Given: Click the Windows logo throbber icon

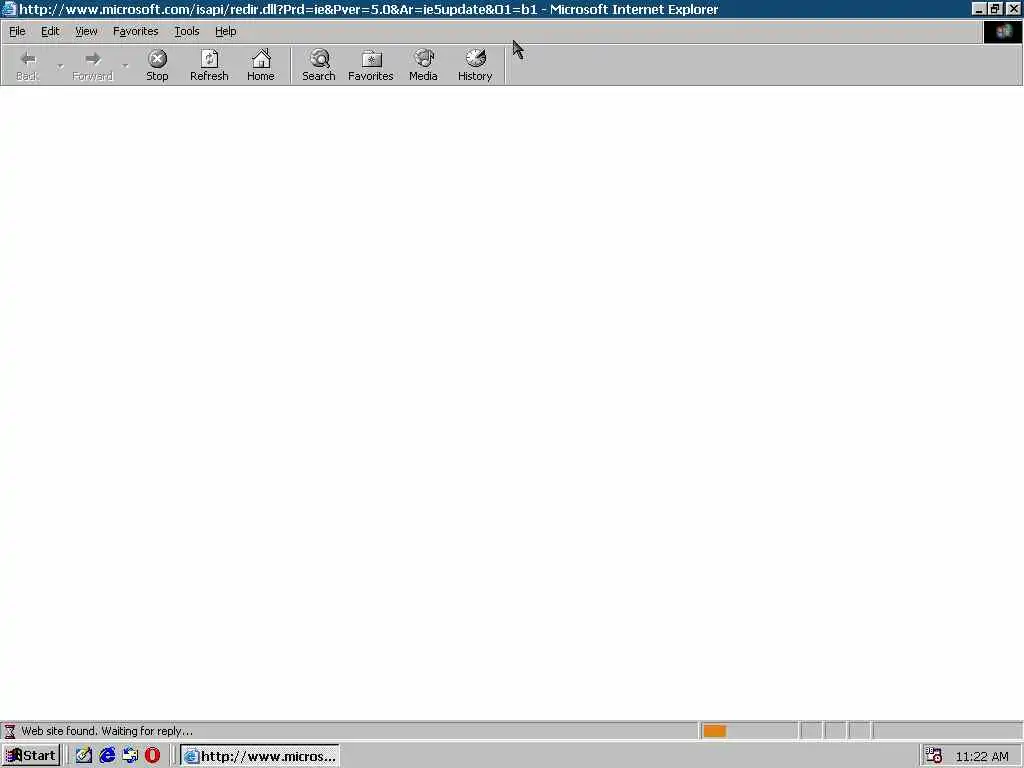Looking at the screenshot, I should tap(1003, 31).
